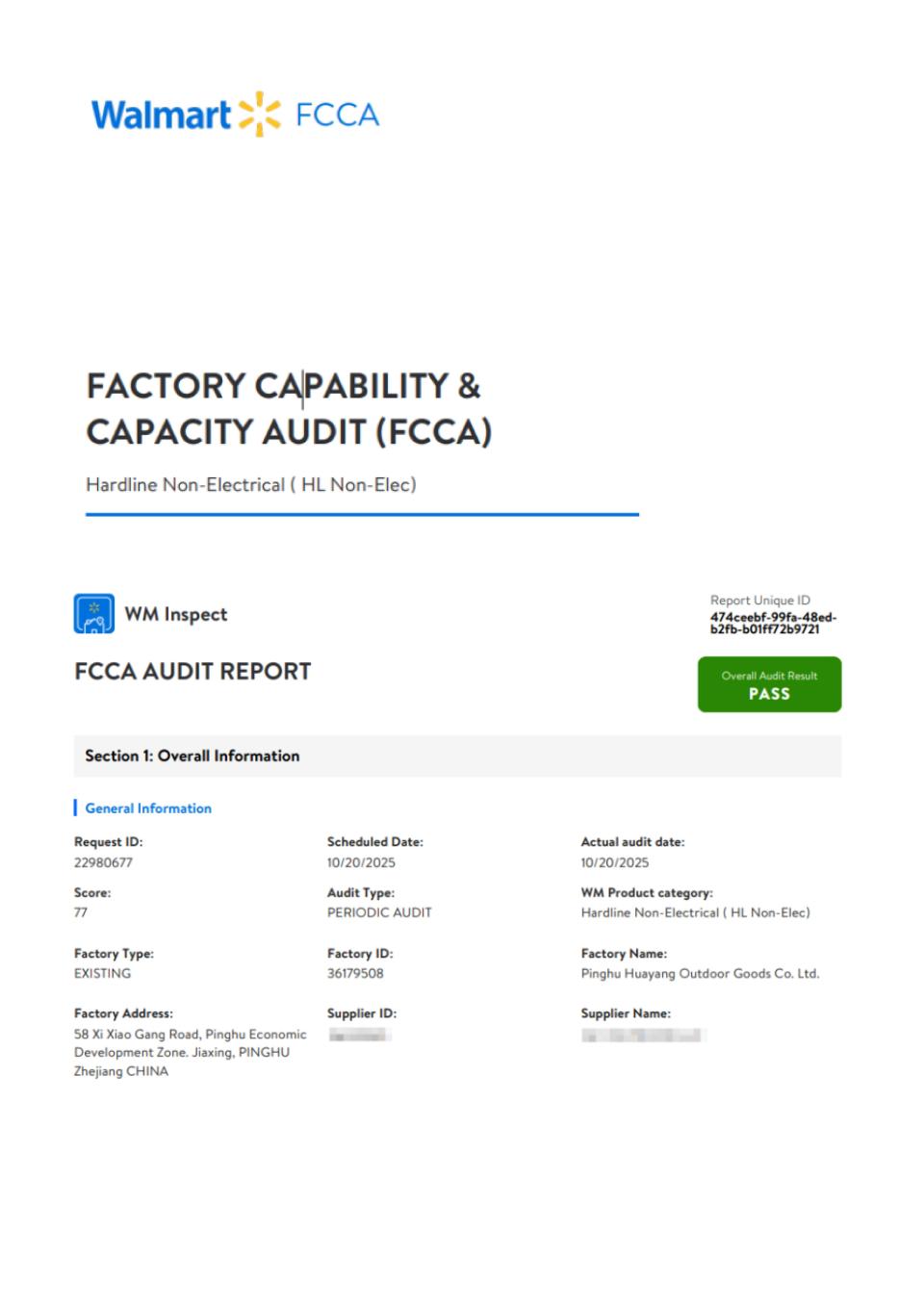Click the WM Inspect app icon
Viewport: 924px width, 1307px height.
[x=94, y=614]
